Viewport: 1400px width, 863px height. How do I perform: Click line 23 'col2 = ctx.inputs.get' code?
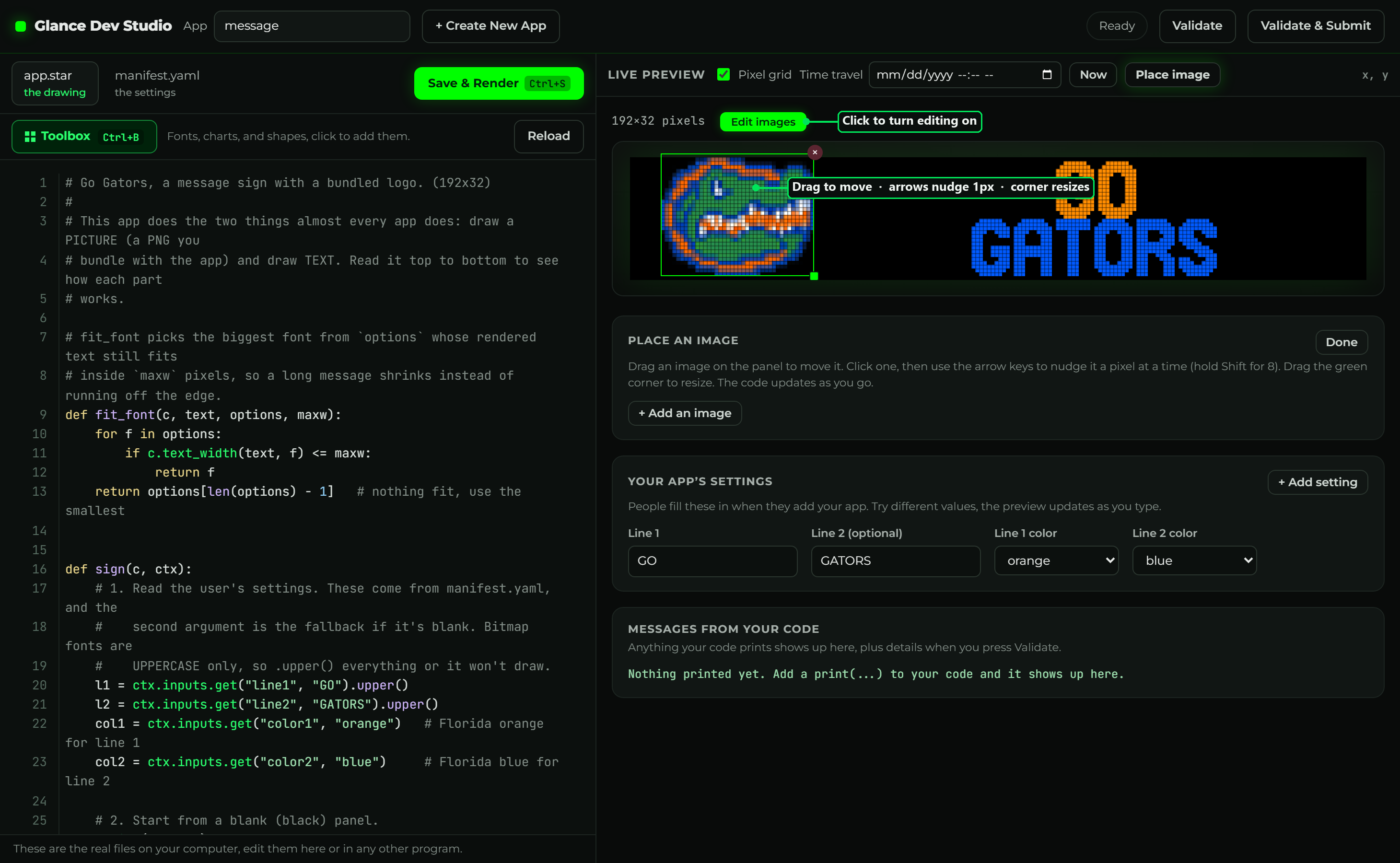pos(240,762)
